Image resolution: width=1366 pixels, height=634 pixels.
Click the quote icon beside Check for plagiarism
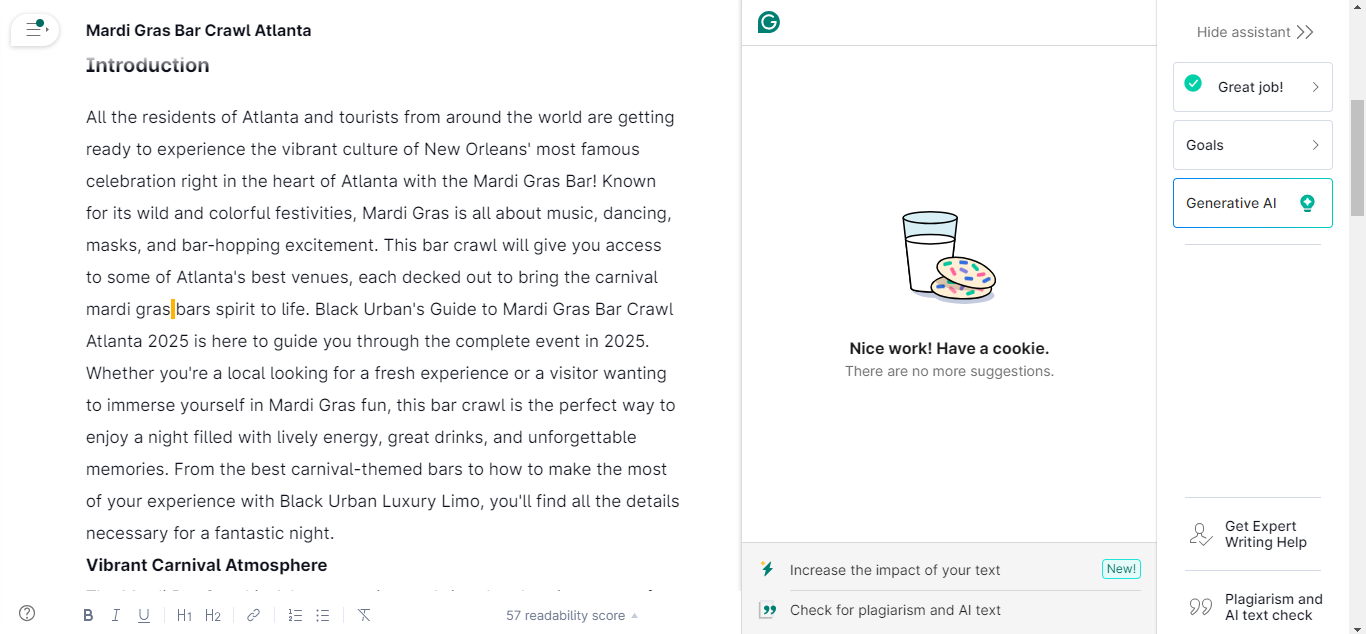(x=767, y=609)
